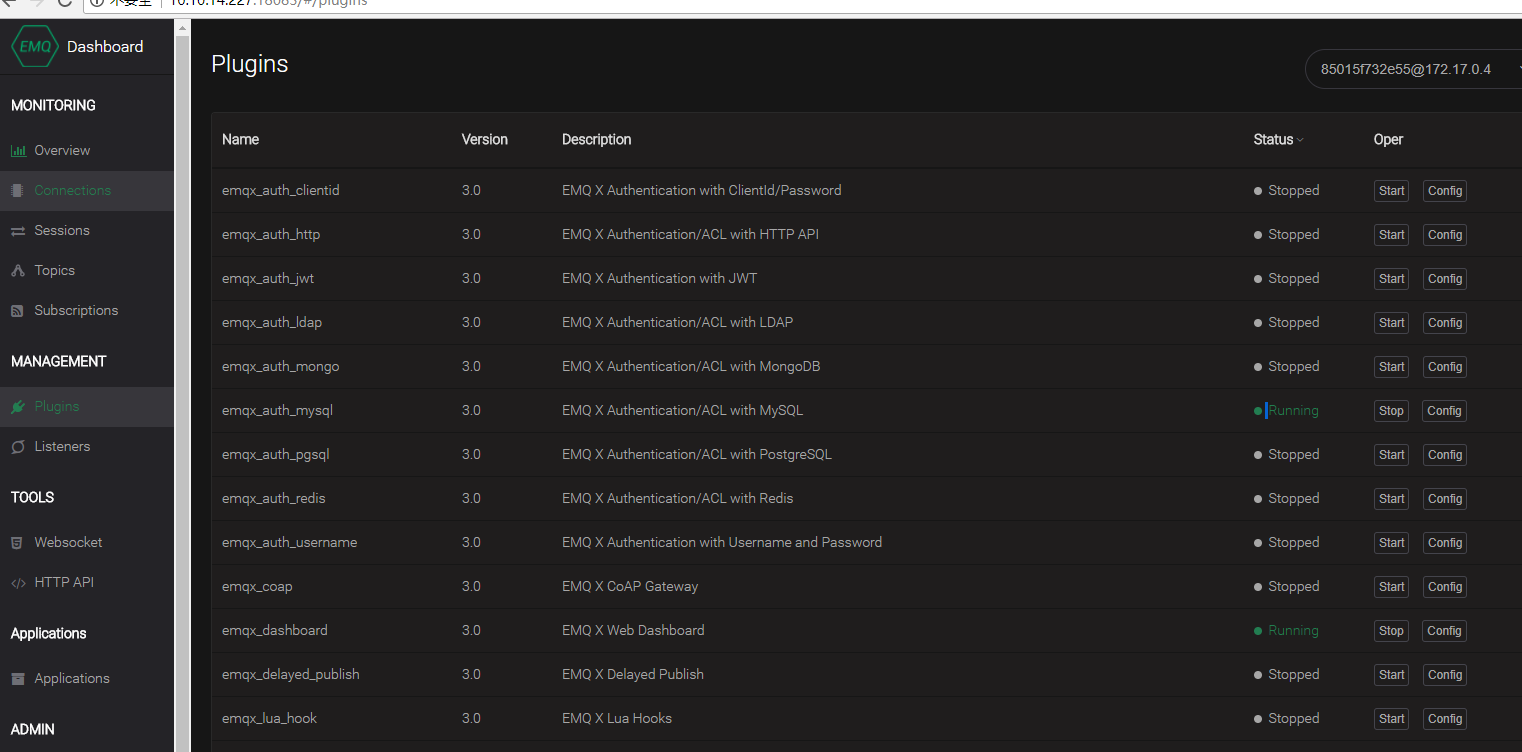Open the Status column filter arrow
The image size is (1522, 752).
1300,140
